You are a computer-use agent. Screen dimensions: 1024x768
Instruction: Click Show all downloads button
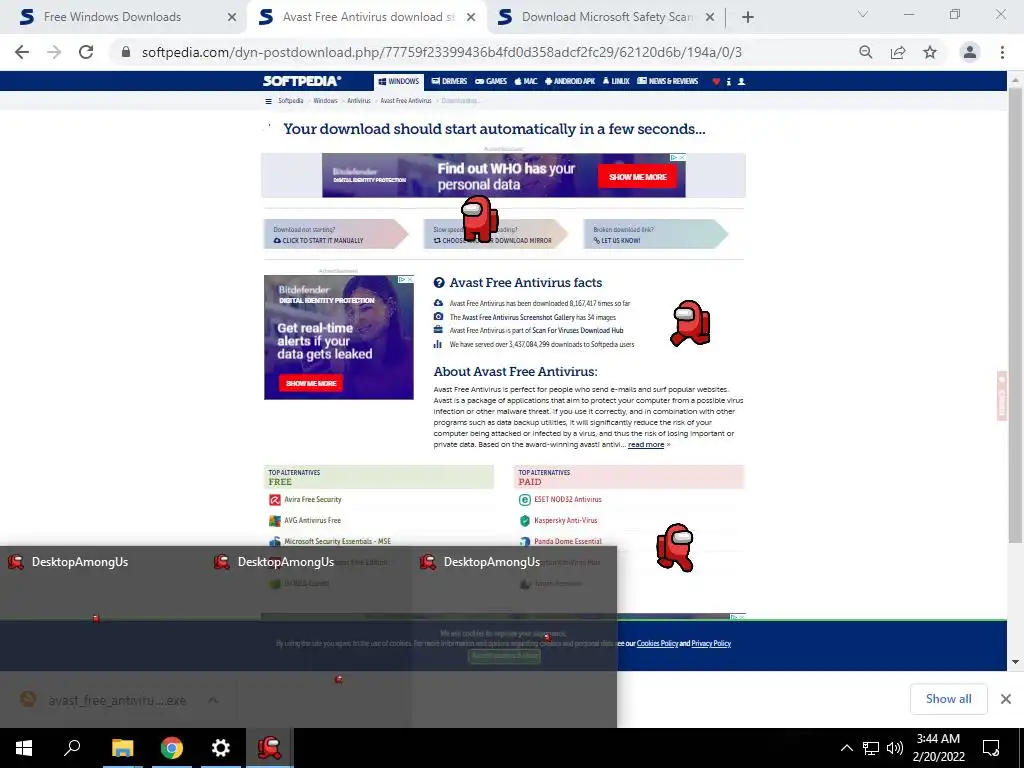[x=948, y=699]
